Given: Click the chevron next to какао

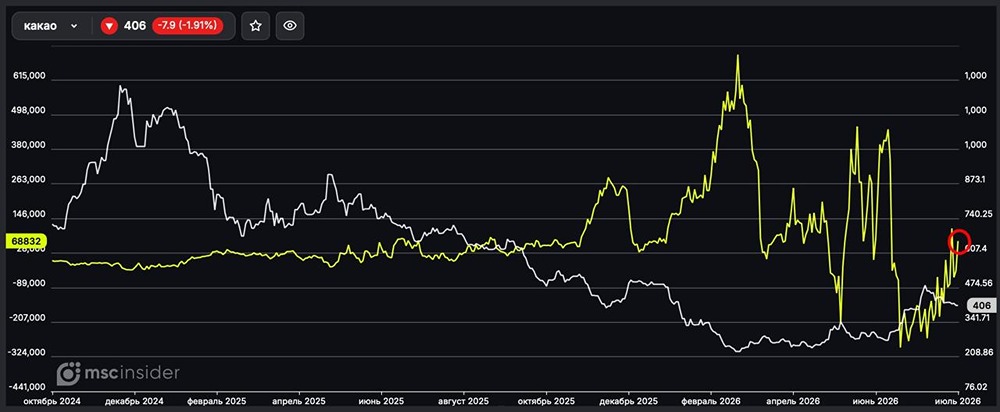Looking at the screenshot, I should pyautogui.click(x=74, y=26).
